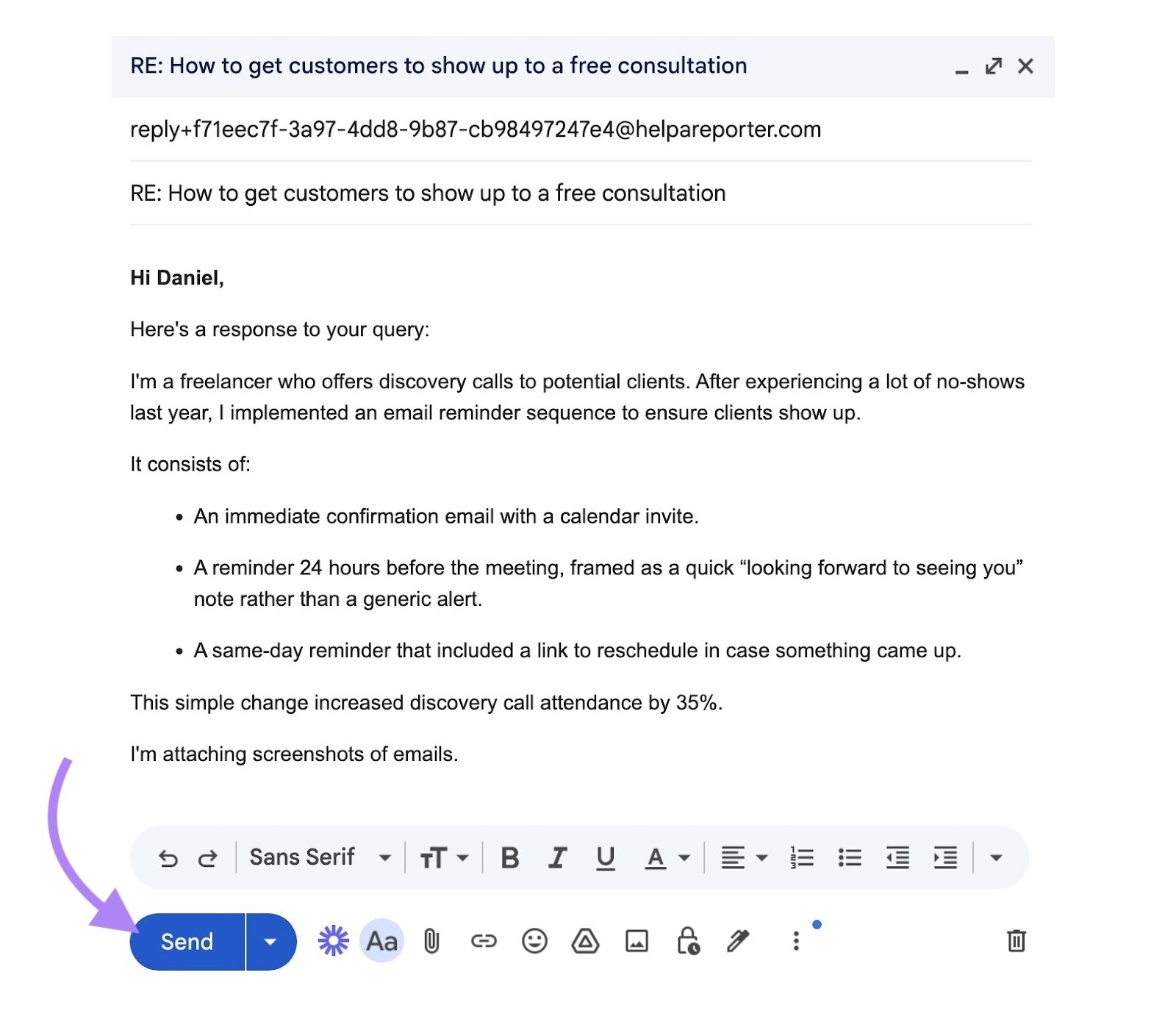This screenshot has height=1022, width=1176.
Task: Toggle bold formatting
Action: [x=510, y=857]
